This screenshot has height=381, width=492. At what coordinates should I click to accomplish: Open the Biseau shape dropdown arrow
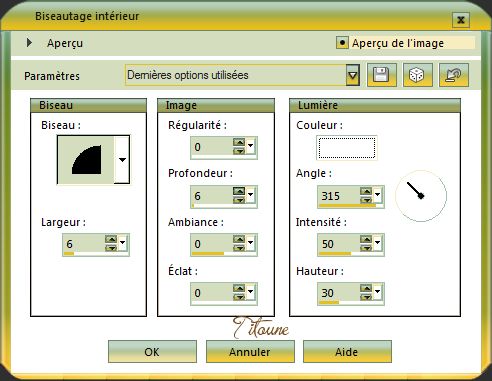[x=122, y=159]
